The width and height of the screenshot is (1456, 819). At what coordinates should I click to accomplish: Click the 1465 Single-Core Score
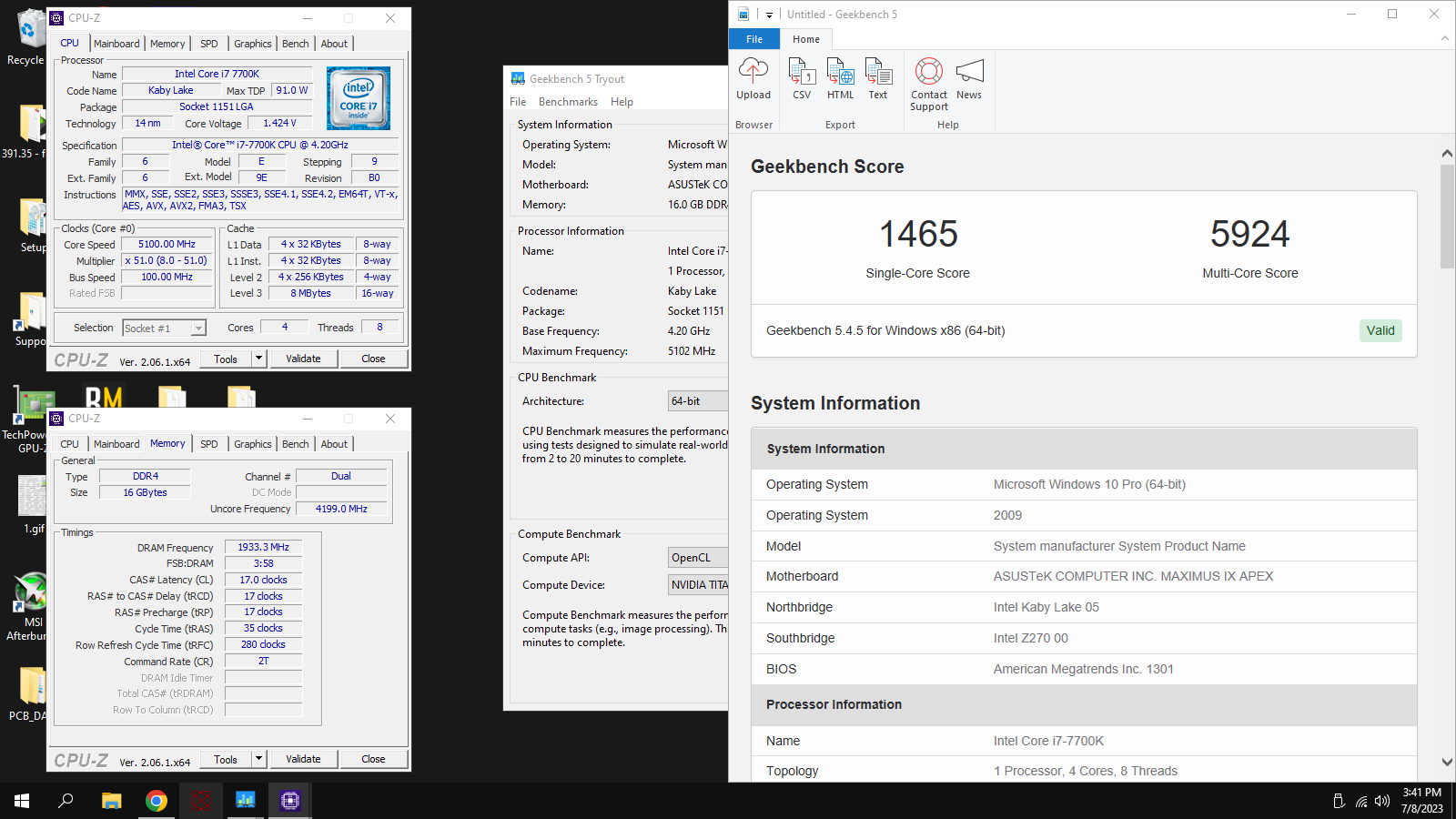(917, 234)
